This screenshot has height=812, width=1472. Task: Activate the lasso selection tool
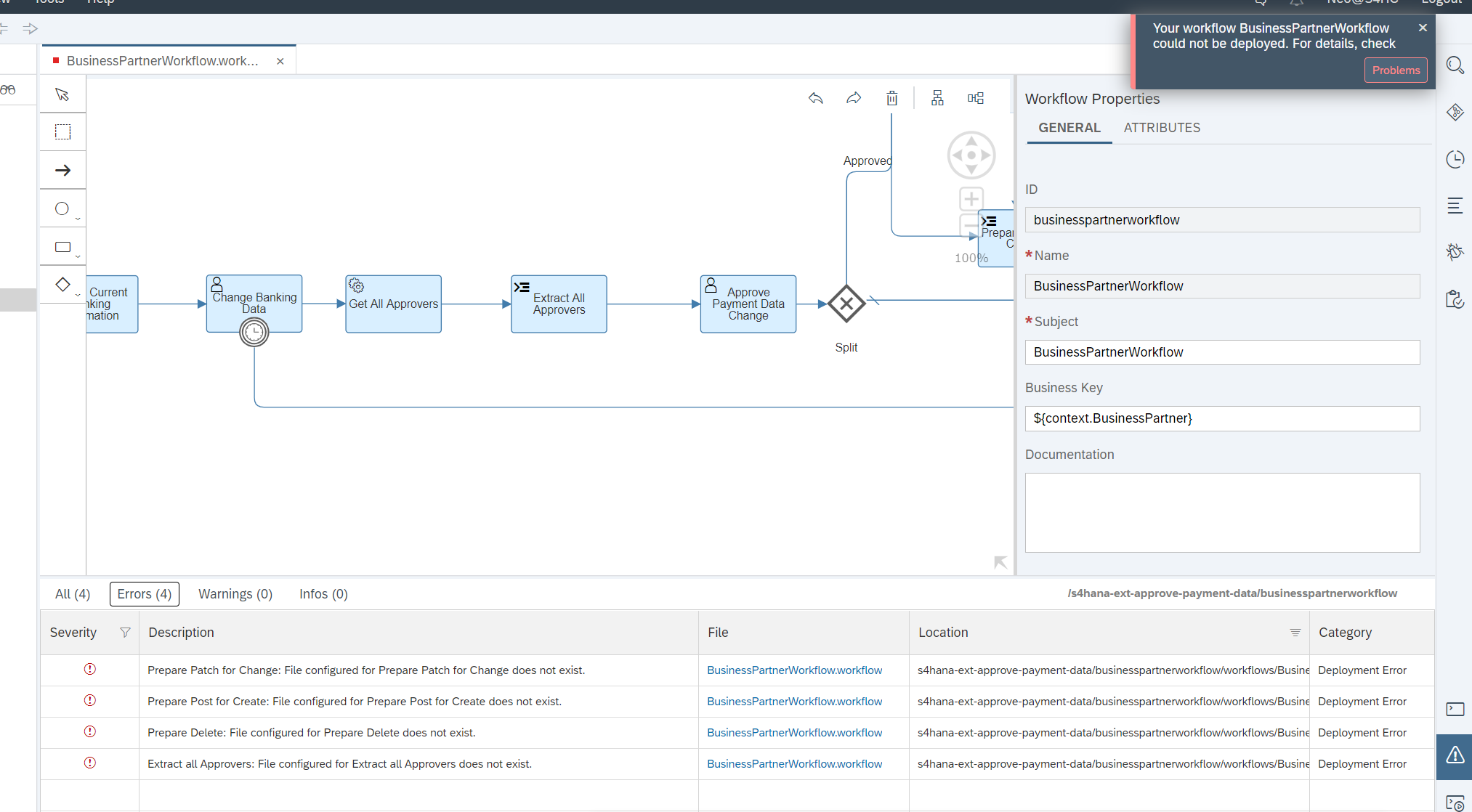(x=62, y=131)
